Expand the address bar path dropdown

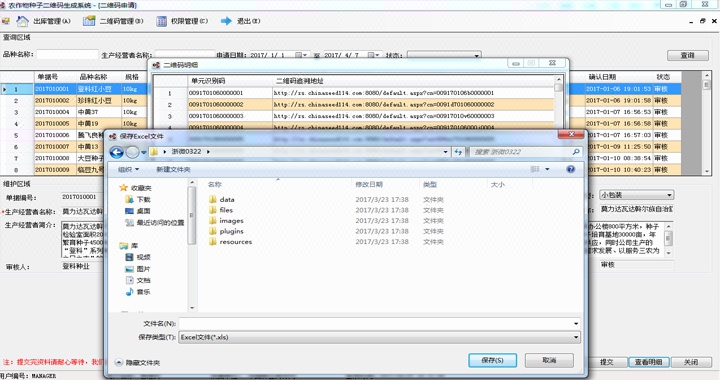tap(445, 152)
